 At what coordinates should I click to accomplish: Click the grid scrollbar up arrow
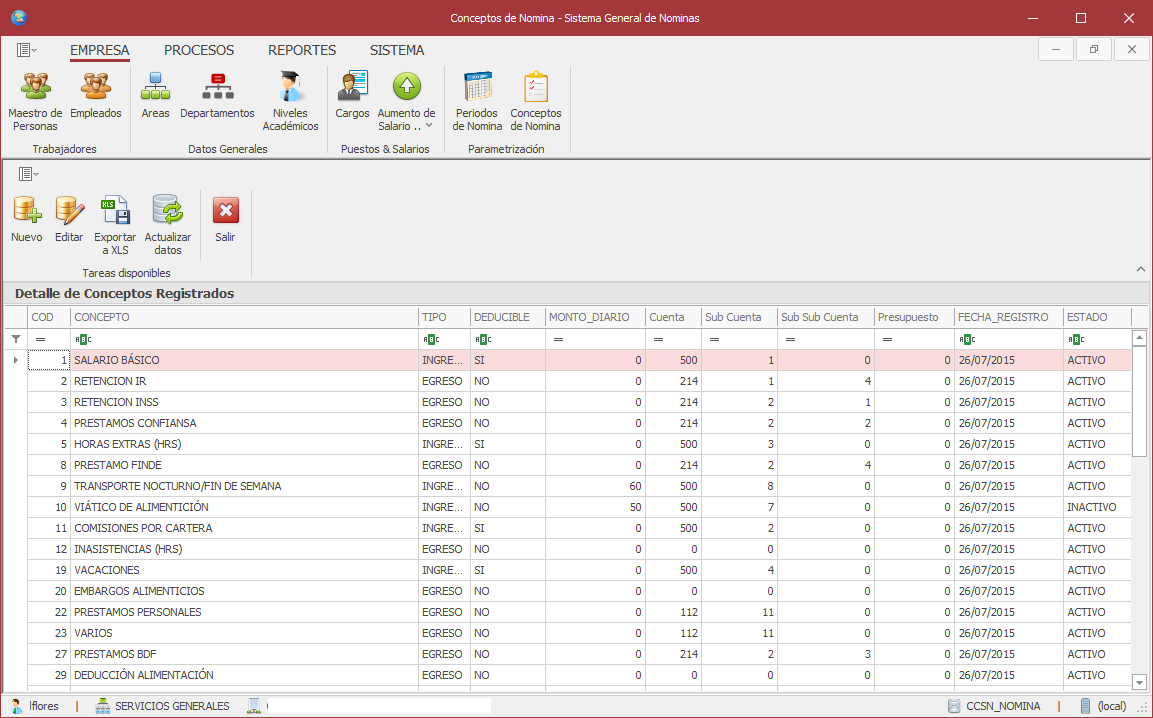pyautogui.click(x=1139, y=338)
